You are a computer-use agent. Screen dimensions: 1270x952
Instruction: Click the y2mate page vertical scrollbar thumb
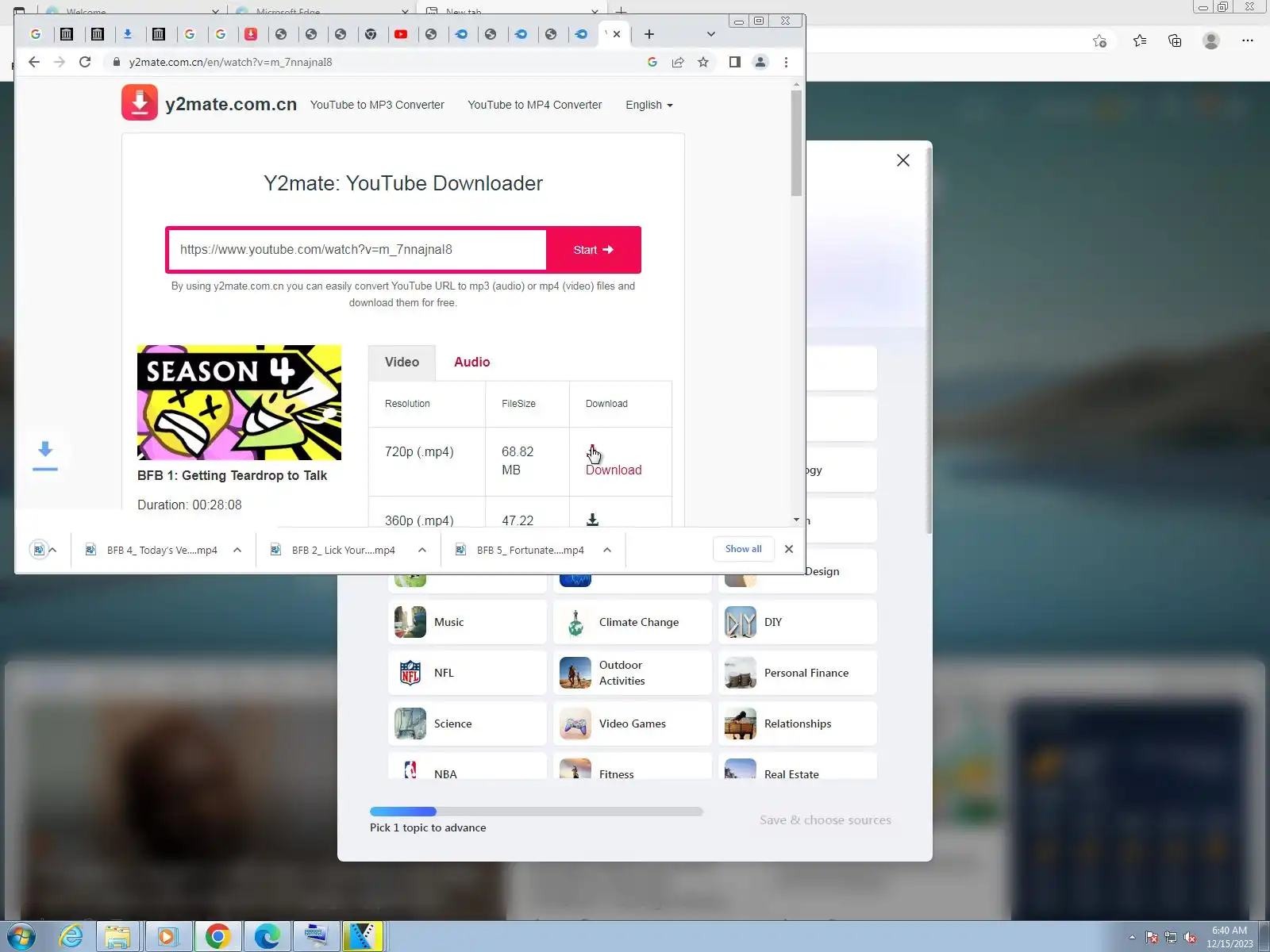coord(796,143)
